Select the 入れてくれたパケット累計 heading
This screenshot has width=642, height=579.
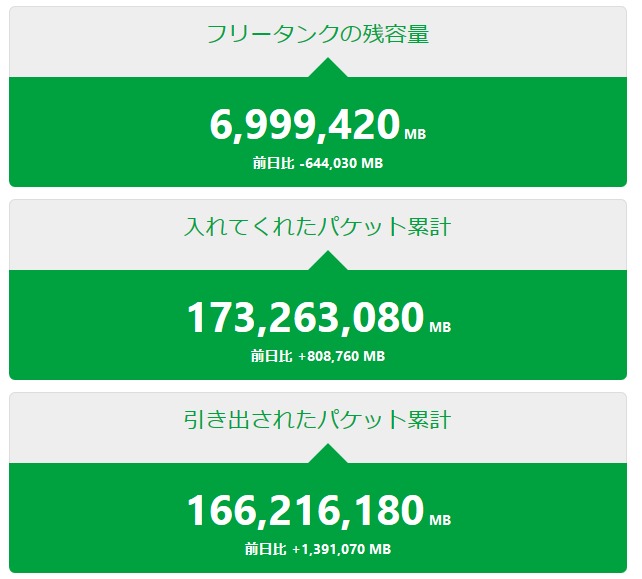pyautogui.click(x=317, y=227)
